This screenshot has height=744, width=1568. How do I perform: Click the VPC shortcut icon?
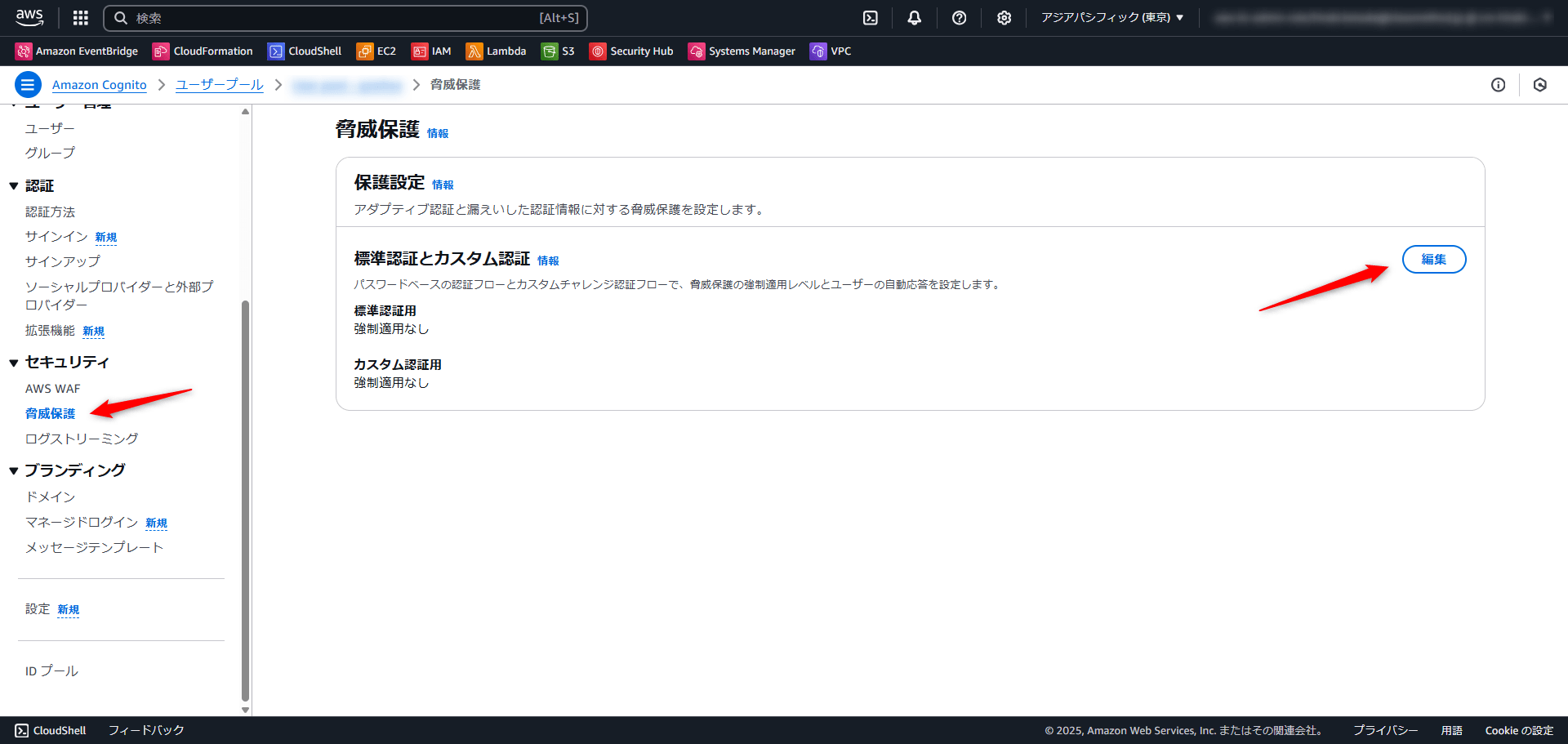(818, 51)
